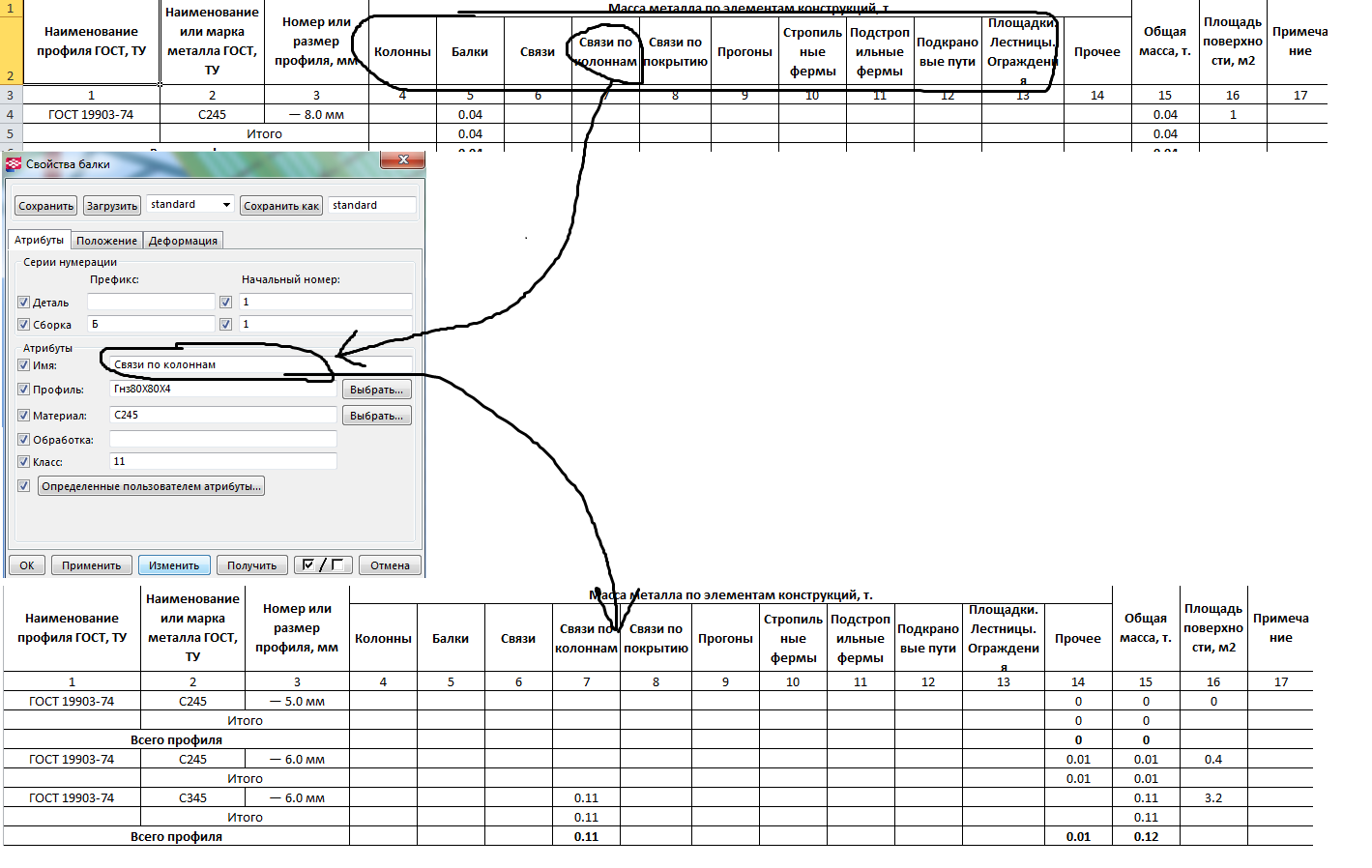Open Определенные пользователем атрибуты

[151, 486]
